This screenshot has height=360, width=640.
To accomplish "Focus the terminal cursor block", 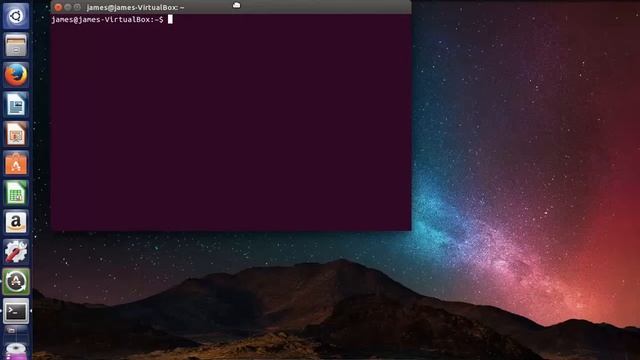I will [170, 19].
